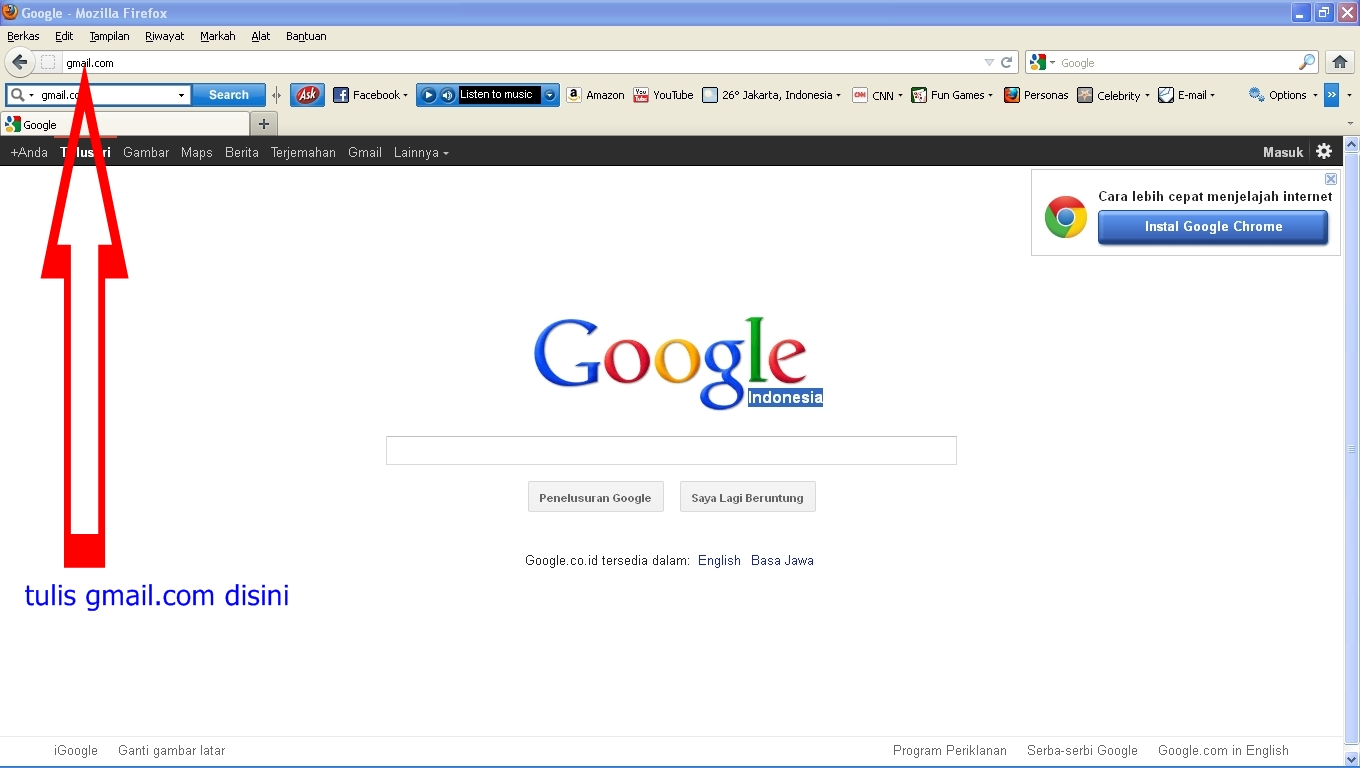Open the Fun Games toolbar button

951,95
